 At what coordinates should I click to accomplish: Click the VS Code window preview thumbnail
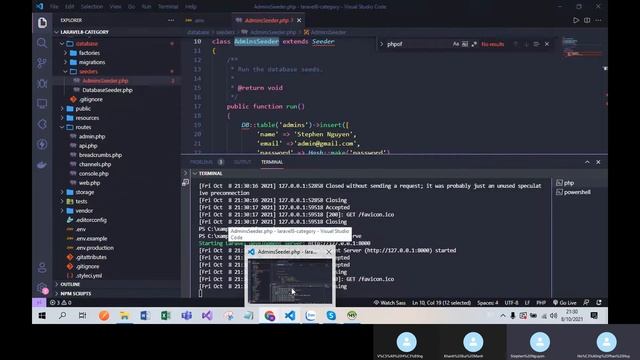pyautogui.click(x=290, y=282)
